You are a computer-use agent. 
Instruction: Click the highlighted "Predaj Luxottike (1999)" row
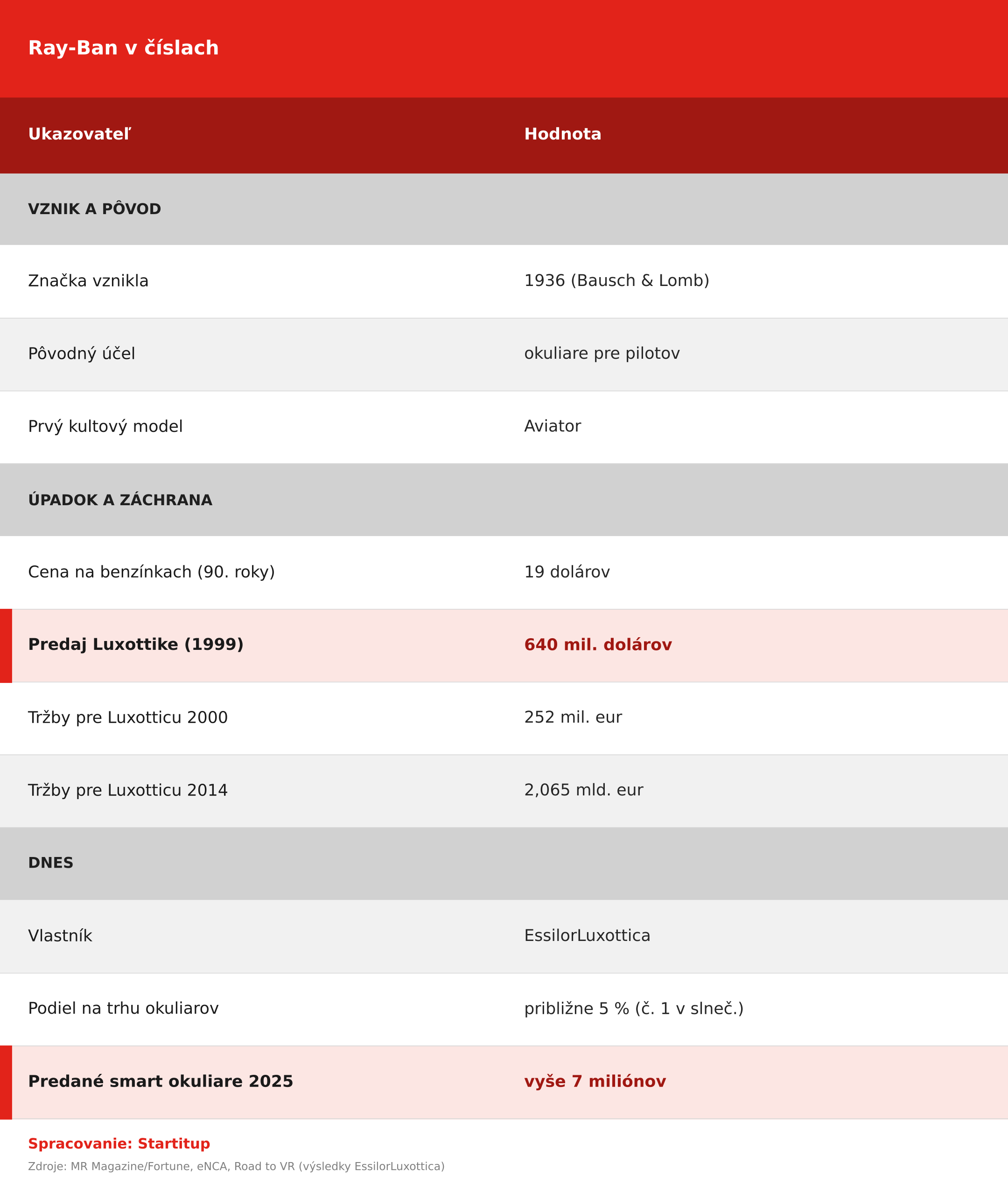click(504, 645)
